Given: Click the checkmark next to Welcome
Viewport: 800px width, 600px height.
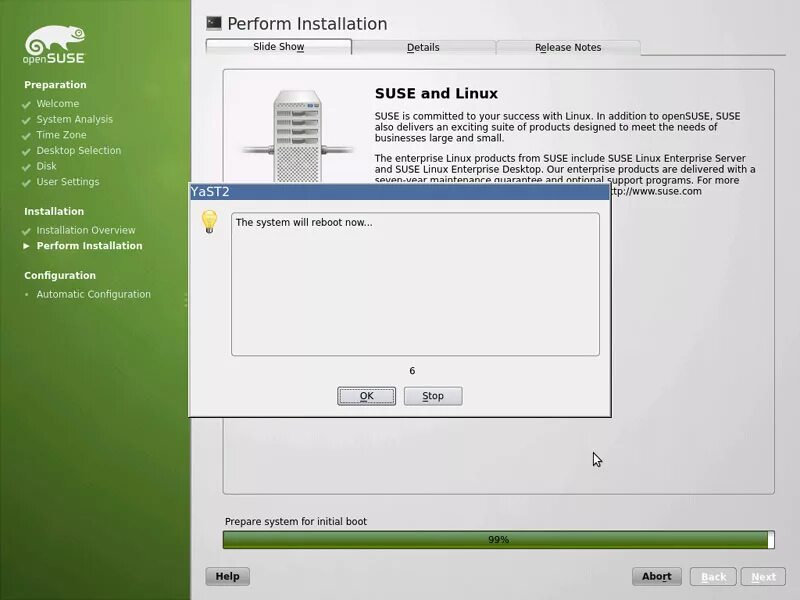Looking at the screenshot, I should 27,105.
